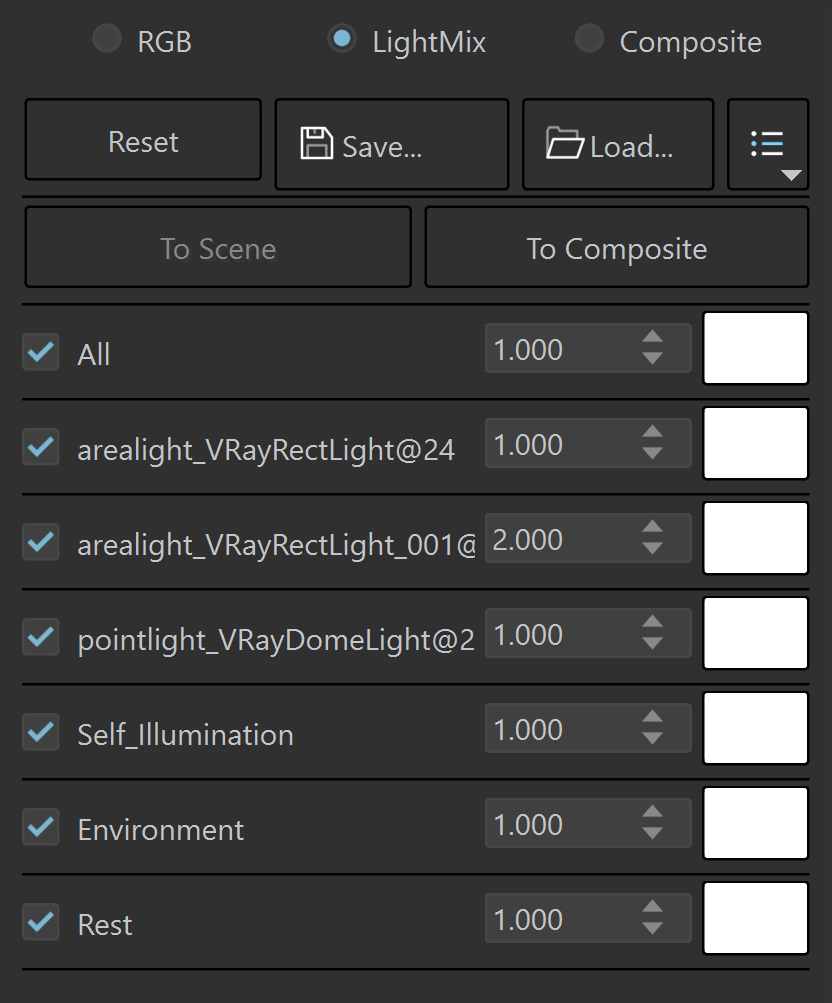Increase the arealight_VRayRectLight_001 intensity with the up arrow
The height and width of the screenshot is (1003, 832).
pos(652,527)
